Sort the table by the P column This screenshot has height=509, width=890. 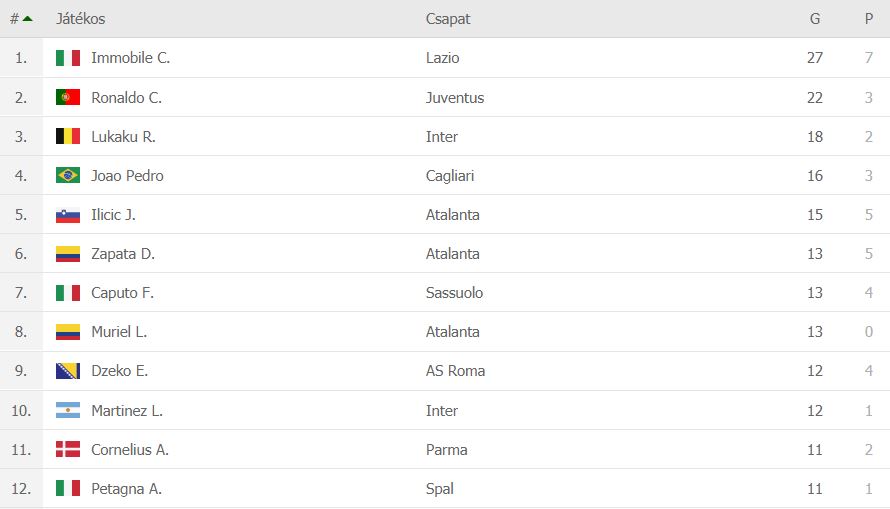point(868,19)
